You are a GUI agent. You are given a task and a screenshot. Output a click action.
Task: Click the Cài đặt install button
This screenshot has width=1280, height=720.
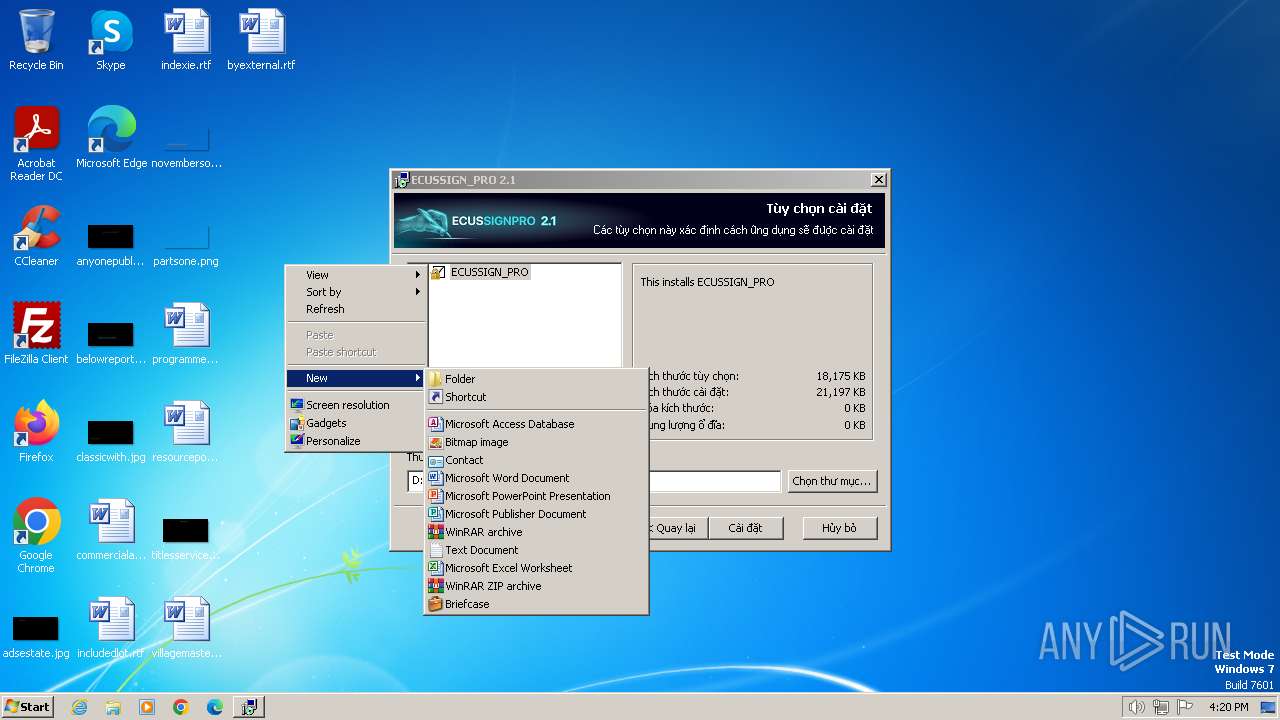(x=745, y=528)
